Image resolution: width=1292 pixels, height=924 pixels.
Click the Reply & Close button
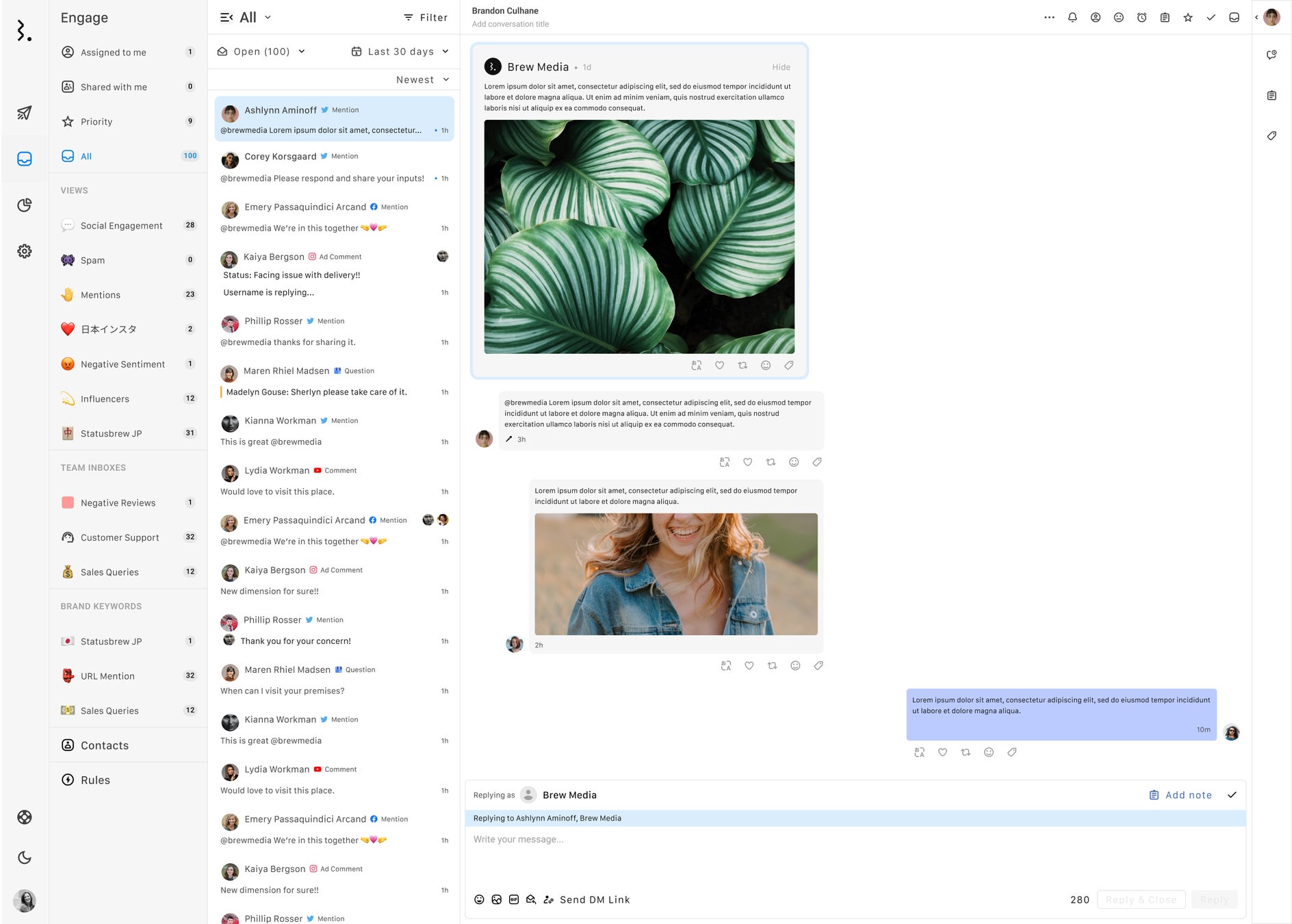click(1141, 899)
